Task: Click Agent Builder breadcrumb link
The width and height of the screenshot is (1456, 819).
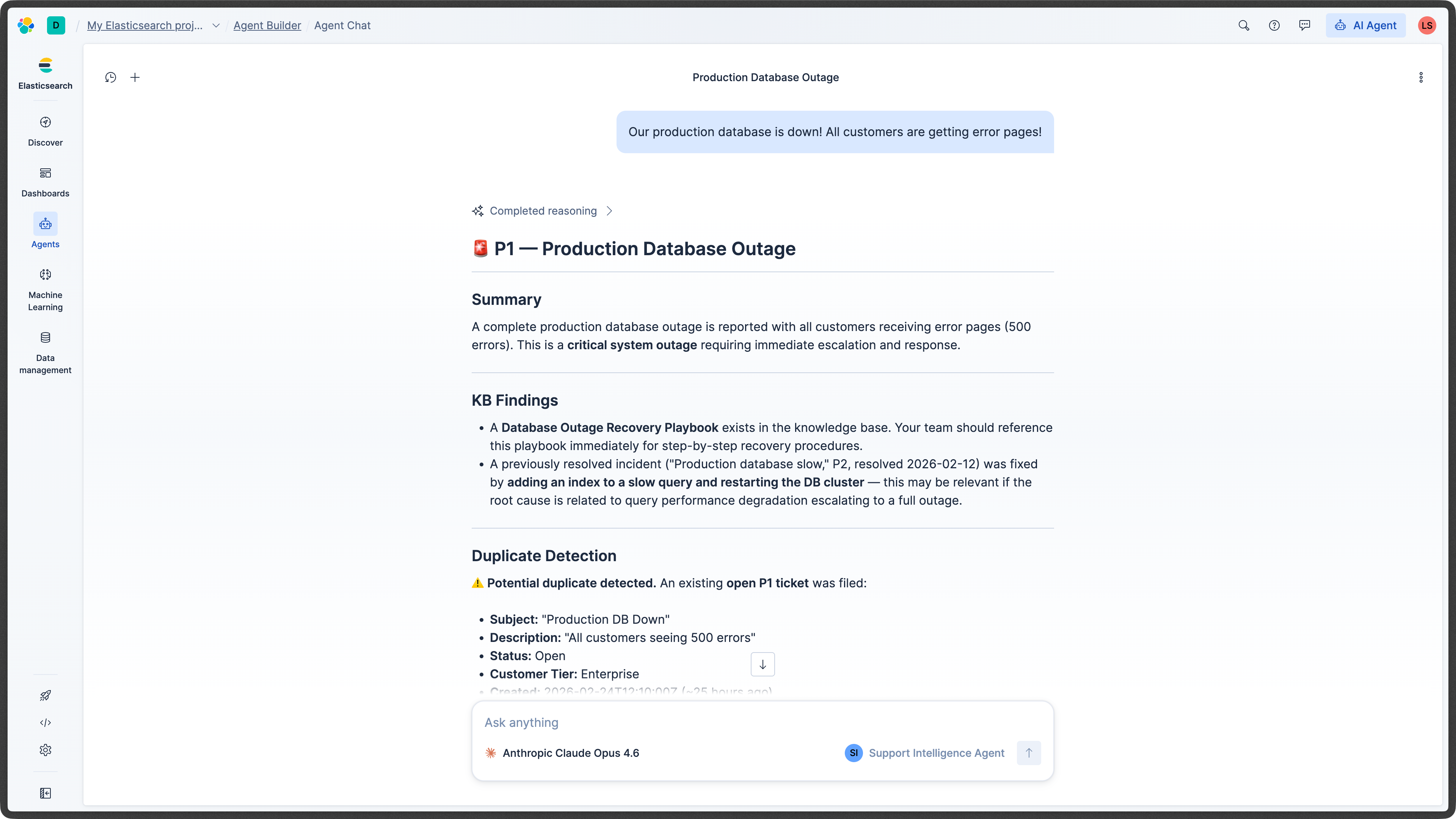Action: tap(267, 25)
